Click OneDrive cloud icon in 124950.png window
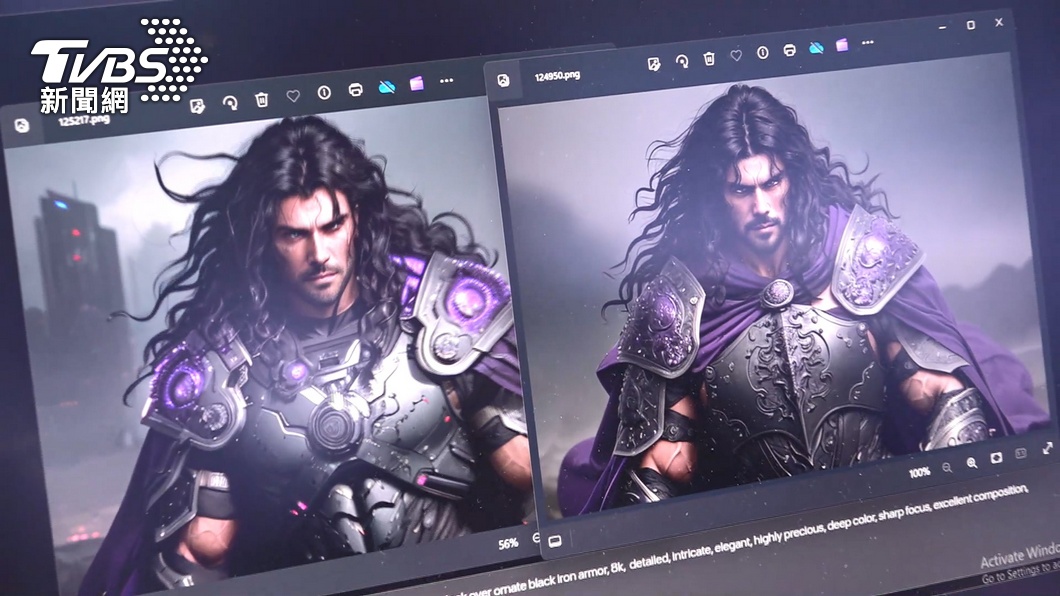This screenshot has width=1060, height=596. point(816,47)
